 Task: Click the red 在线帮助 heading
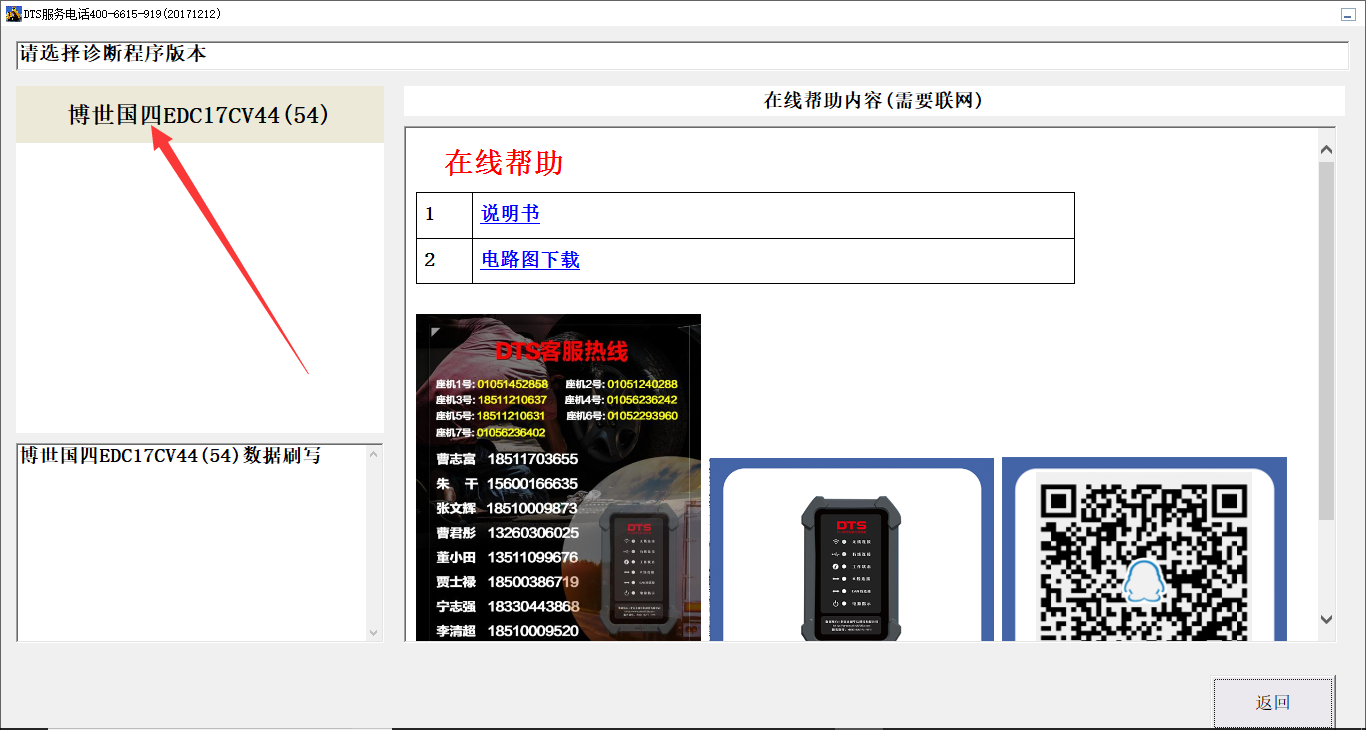(x=504, y=163)
